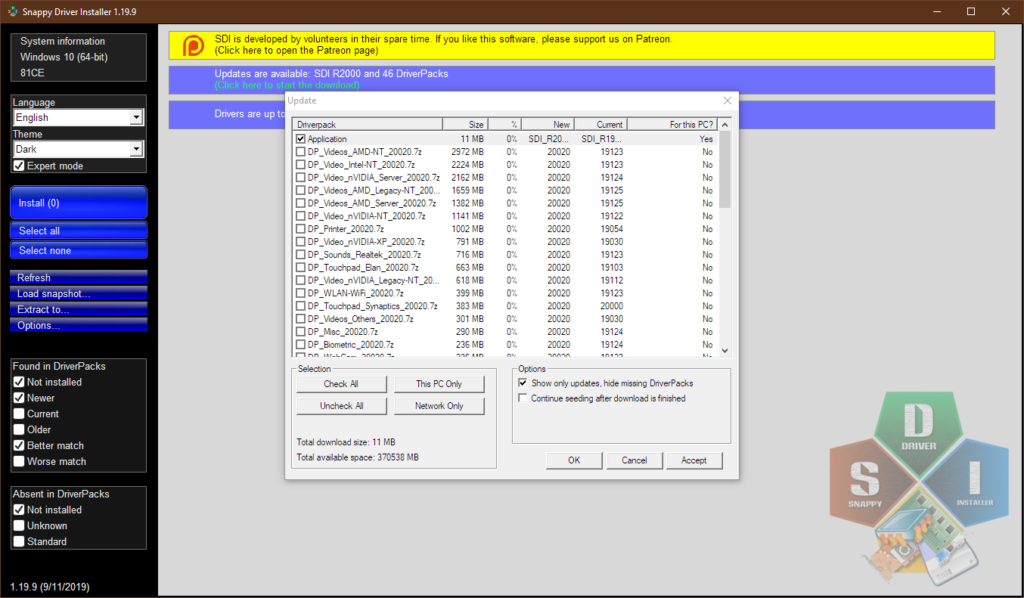Enable the Current filter checkbox
This screenshot has height=598, width=1024.
click(x=19, y=414)
